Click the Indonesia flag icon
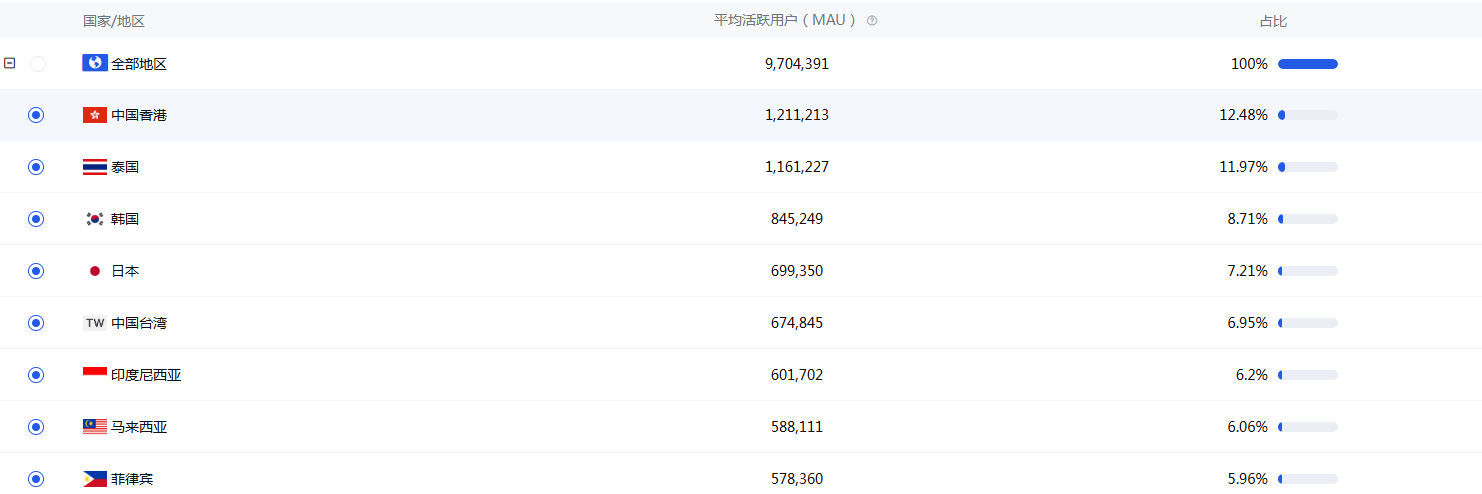 click(x=94, y=375)
